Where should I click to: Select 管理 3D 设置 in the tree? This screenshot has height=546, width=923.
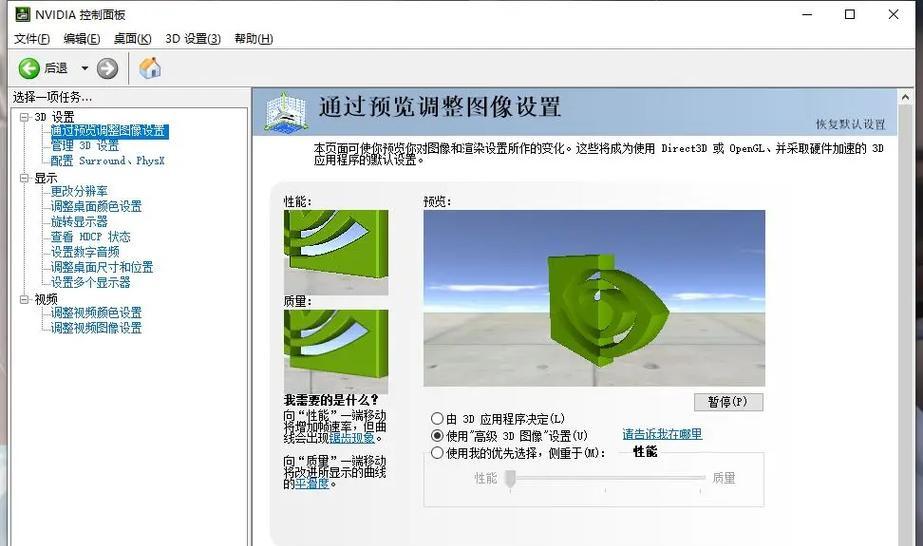[85, 146]
